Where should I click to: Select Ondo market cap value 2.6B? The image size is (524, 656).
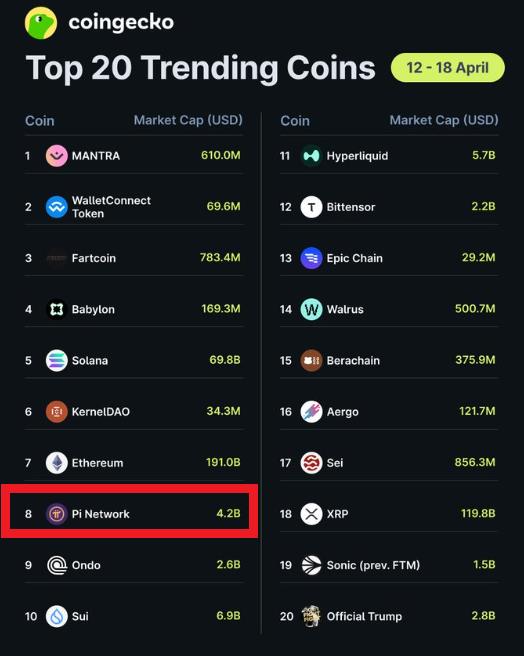click(229, 564)
